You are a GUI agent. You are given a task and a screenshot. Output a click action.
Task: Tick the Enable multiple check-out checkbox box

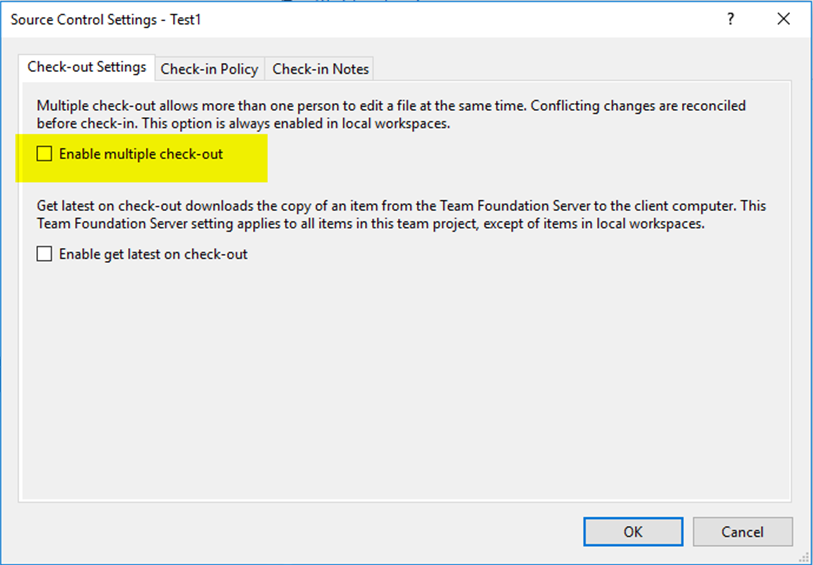tap(44, 154)
